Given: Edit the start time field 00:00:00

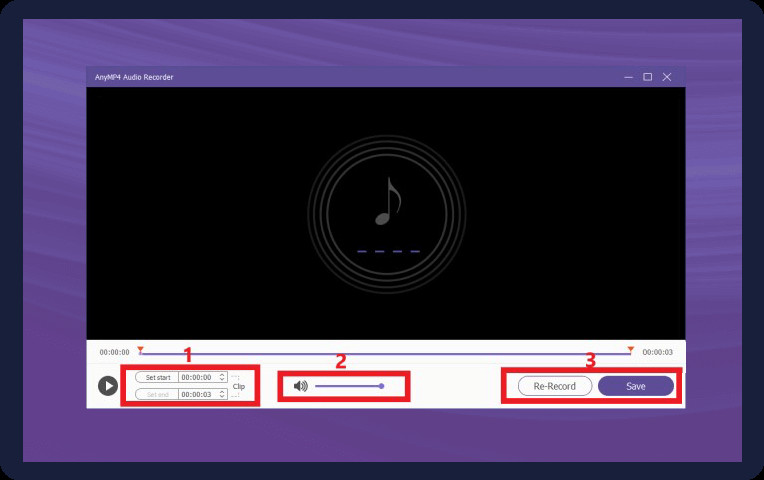Looking at the screenshot, I should 198,377.
